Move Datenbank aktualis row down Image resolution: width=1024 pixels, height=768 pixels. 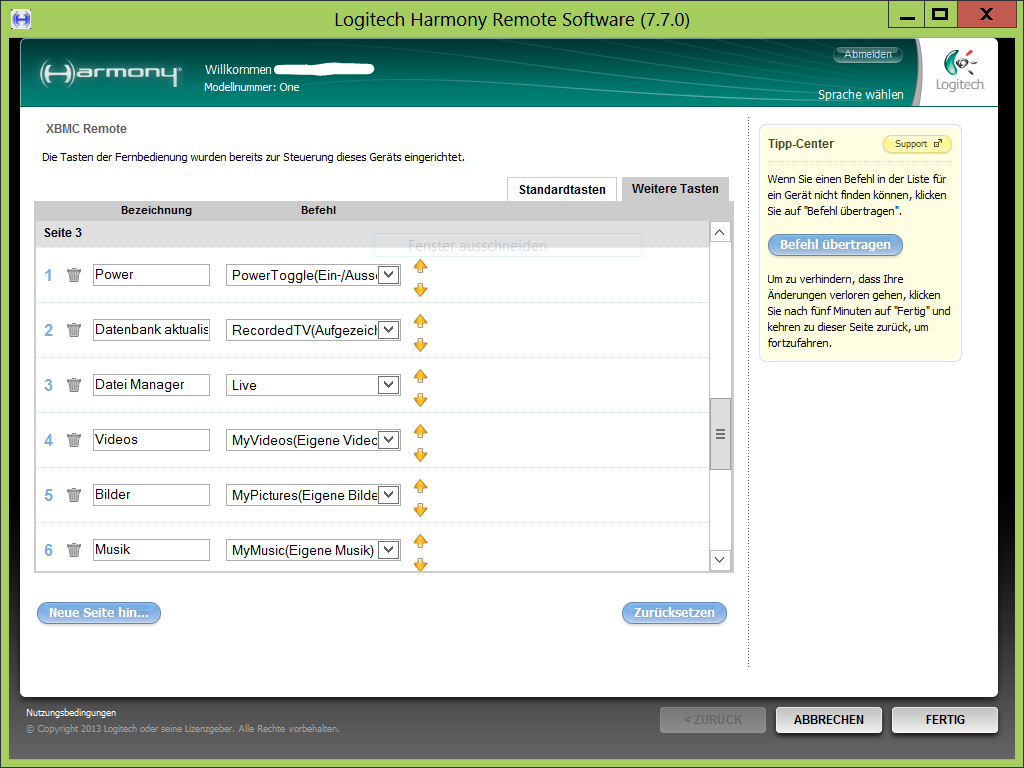pyautogui.click(x=421, y=344)
